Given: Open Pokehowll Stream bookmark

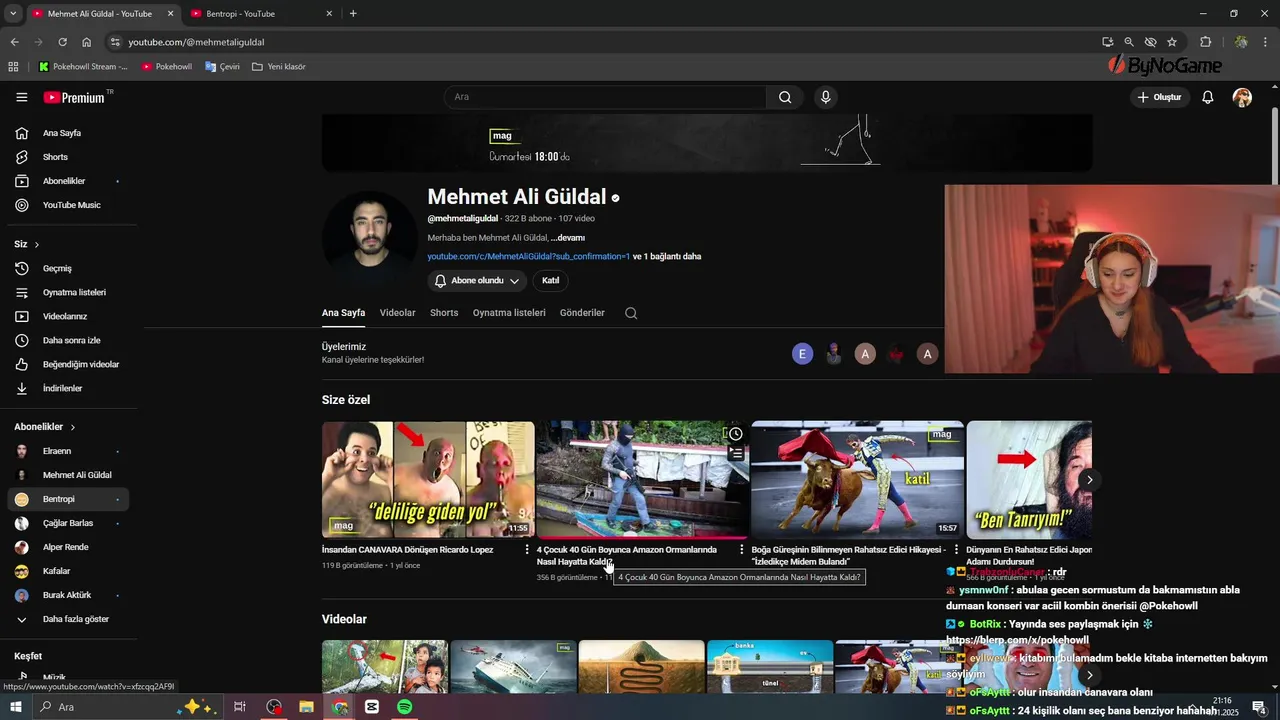Looking at the screenshot, I should [83, 67].
